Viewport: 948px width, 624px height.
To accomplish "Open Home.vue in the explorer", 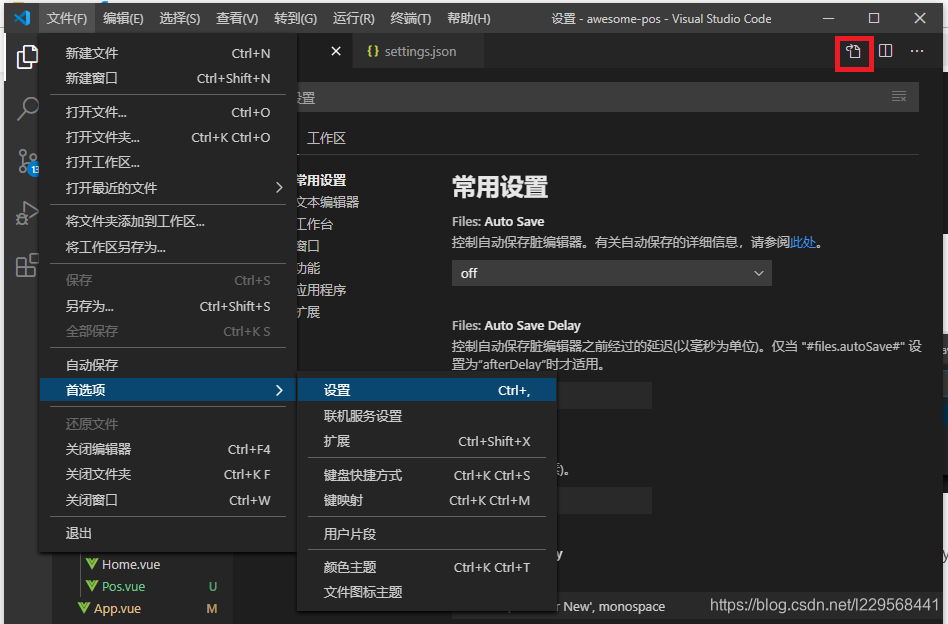I will [131, 565].
